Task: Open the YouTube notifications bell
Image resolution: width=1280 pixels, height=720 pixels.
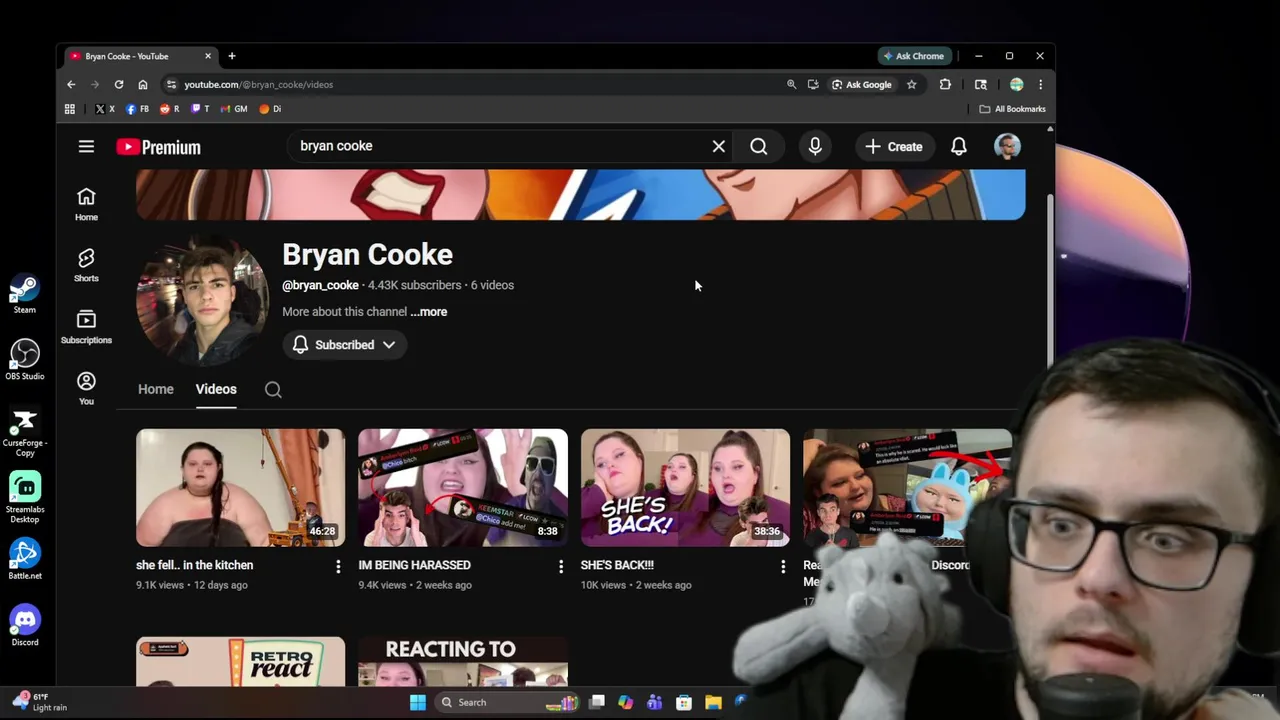Action: click(x=959, y=147)
